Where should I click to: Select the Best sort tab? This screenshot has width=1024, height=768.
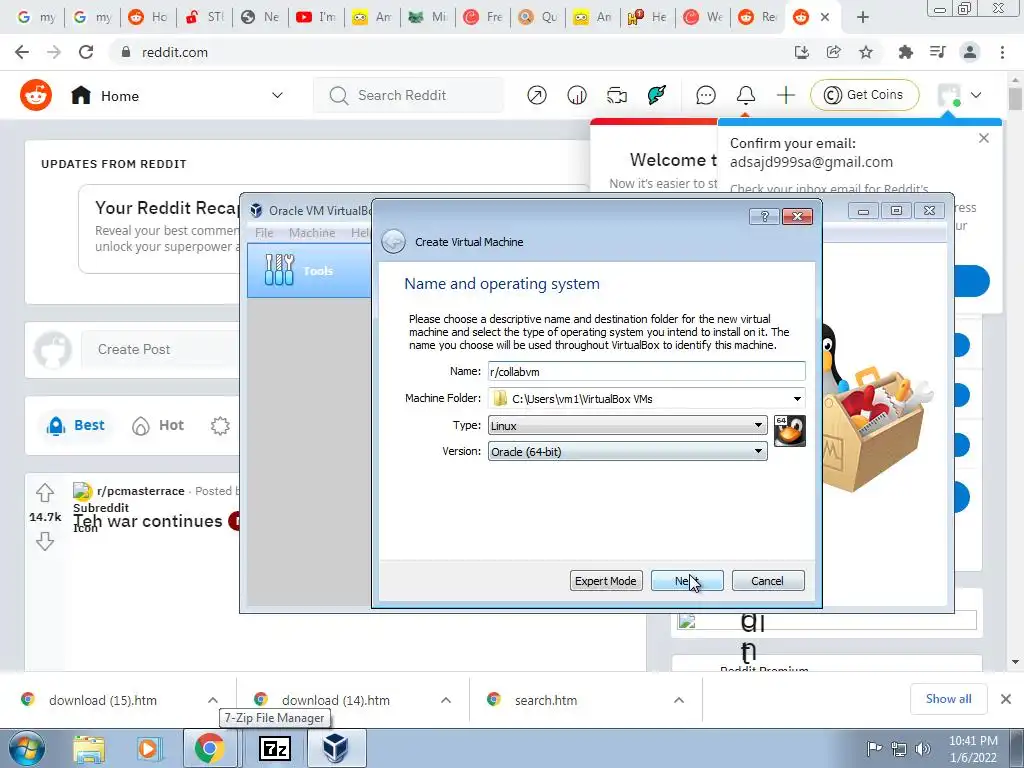click(x=76, y=425)
